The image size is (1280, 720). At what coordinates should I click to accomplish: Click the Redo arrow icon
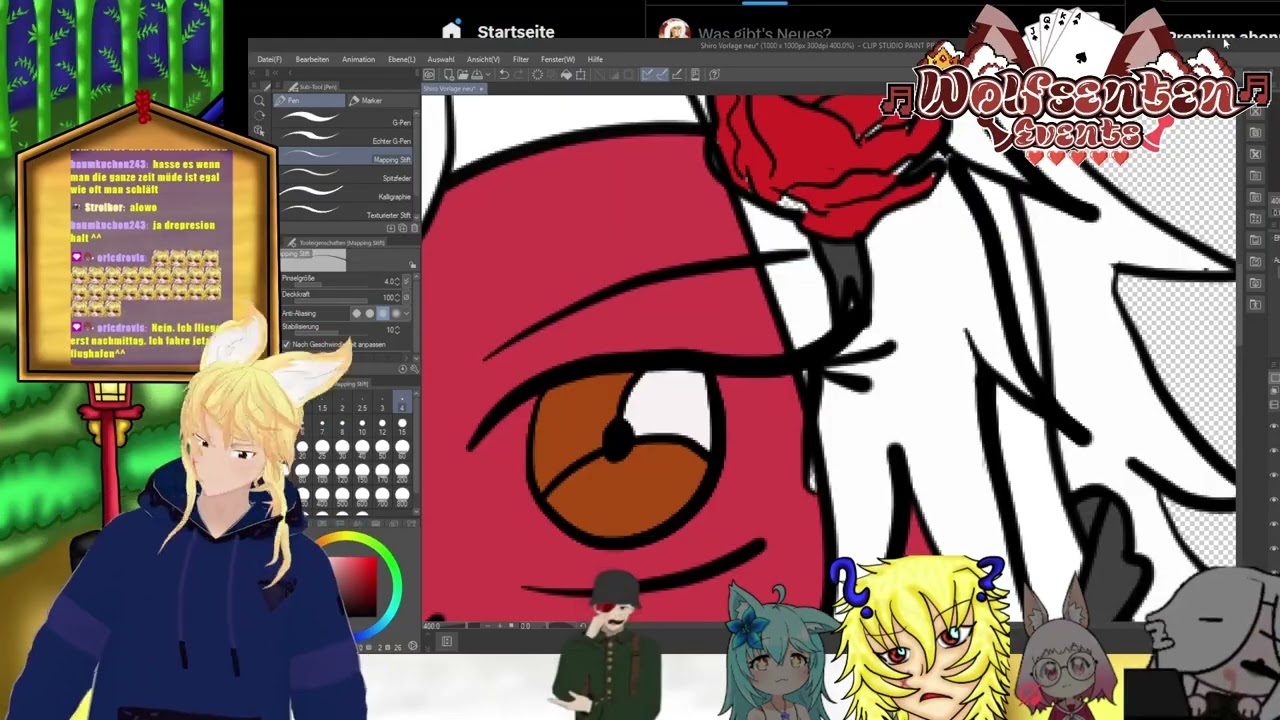pos(519,74)
